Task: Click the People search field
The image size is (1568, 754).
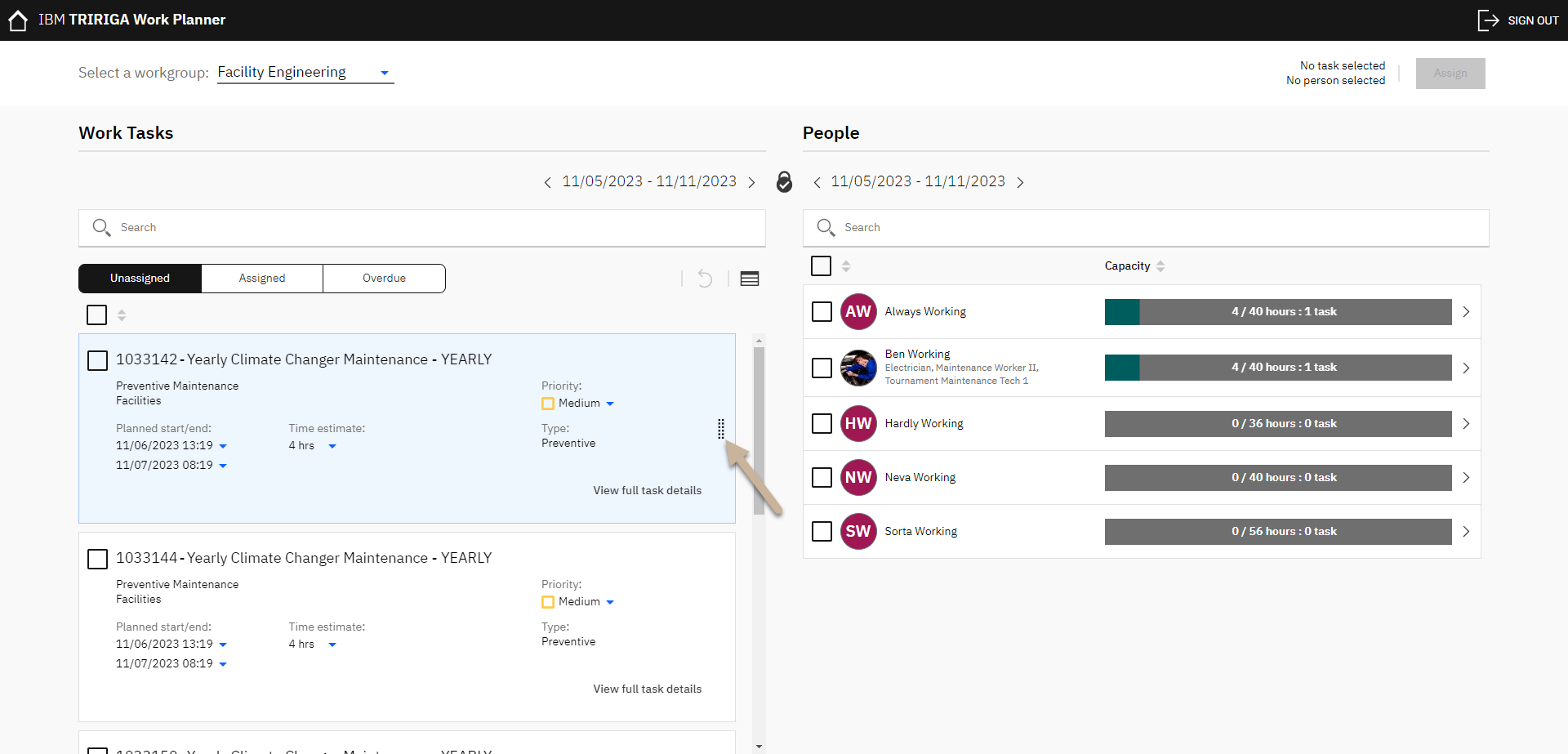Action: coord(1146,228)
